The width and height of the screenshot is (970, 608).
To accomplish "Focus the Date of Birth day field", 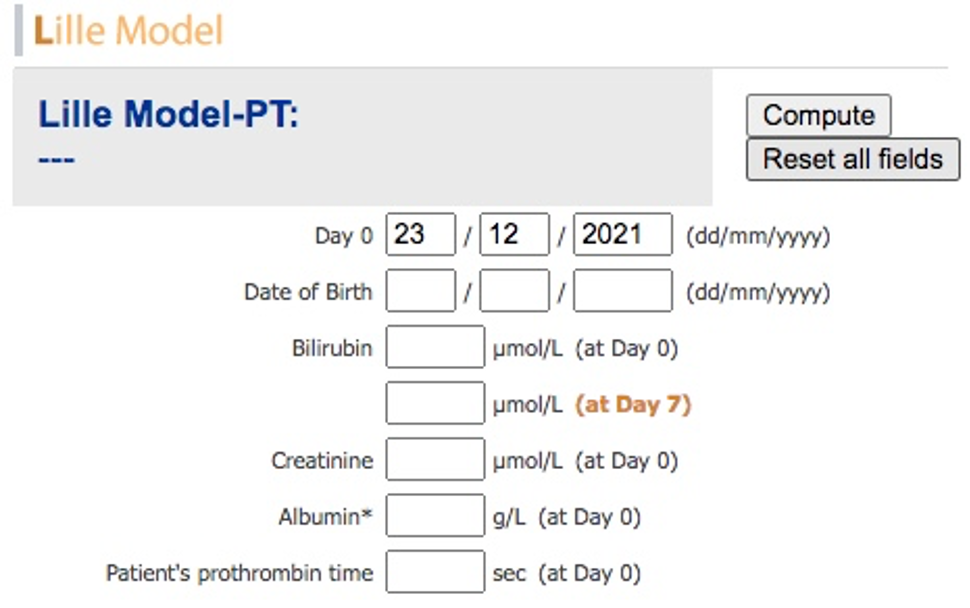I will pos(421,290).
